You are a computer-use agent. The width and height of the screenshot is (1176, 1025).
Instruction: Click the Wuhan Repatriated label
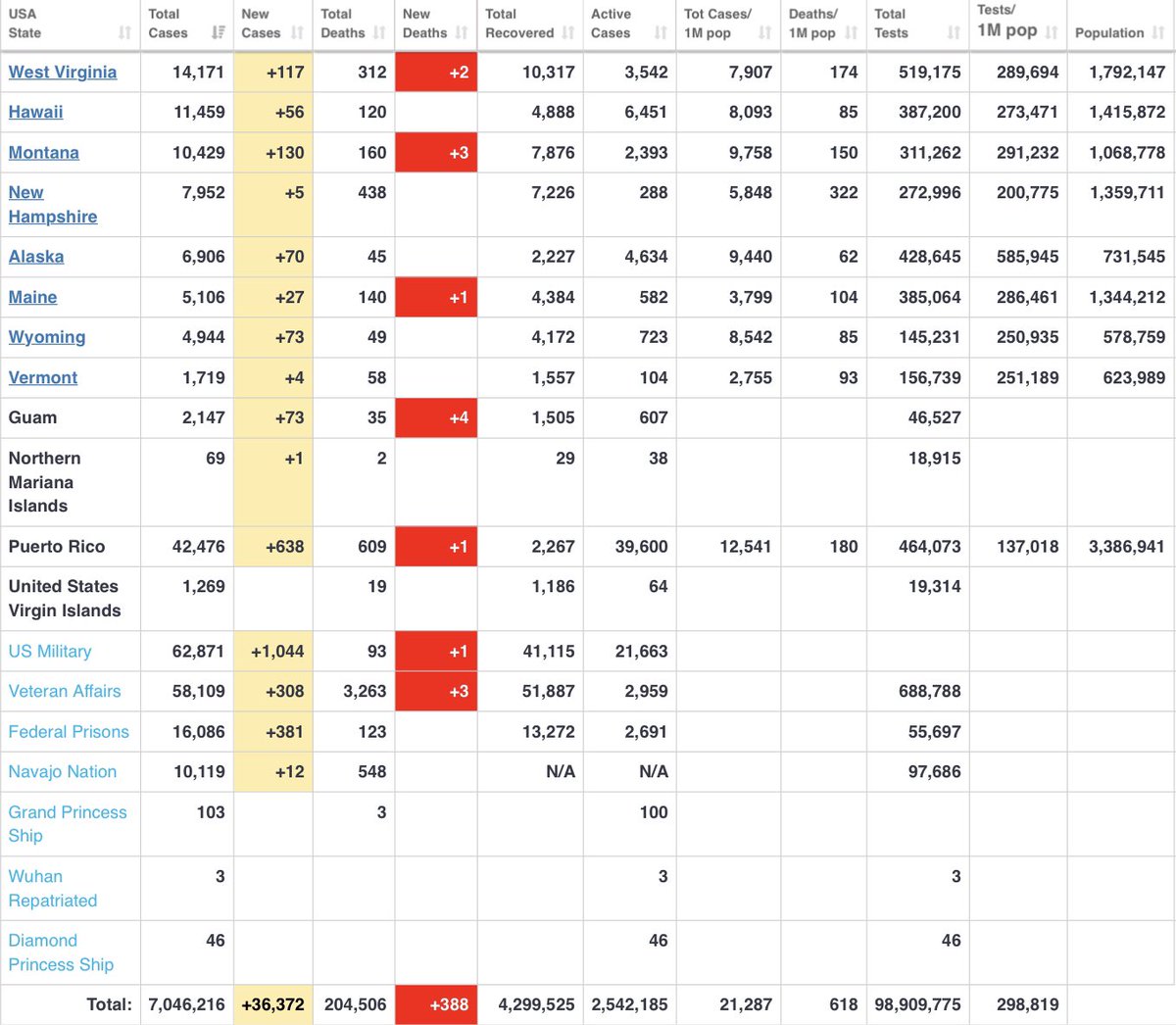coord(53,888)
